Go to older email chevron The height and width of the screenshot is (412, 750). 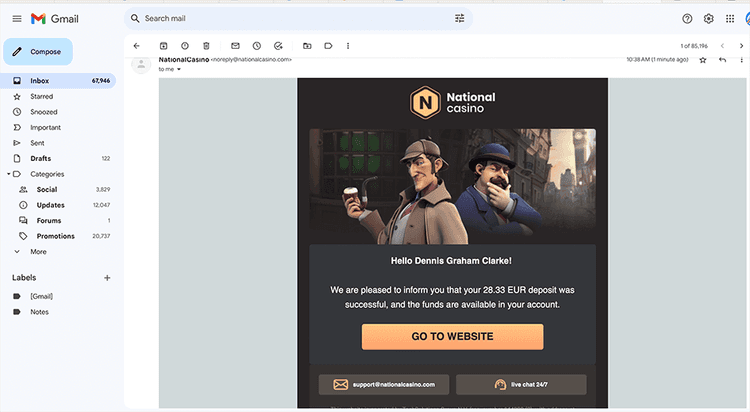click(741, 46)
